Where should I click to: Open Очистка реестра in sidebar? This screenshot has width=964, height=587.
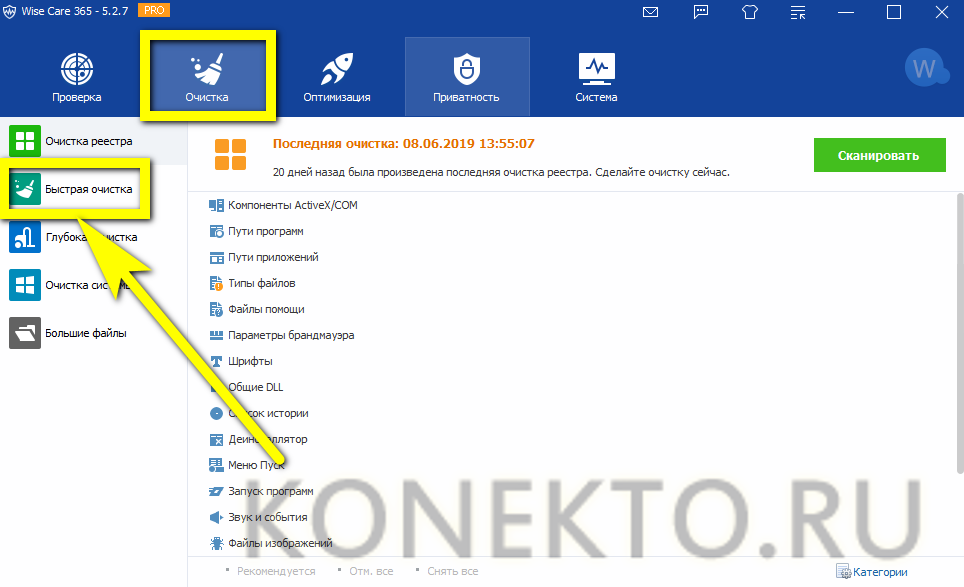[88, 141]
